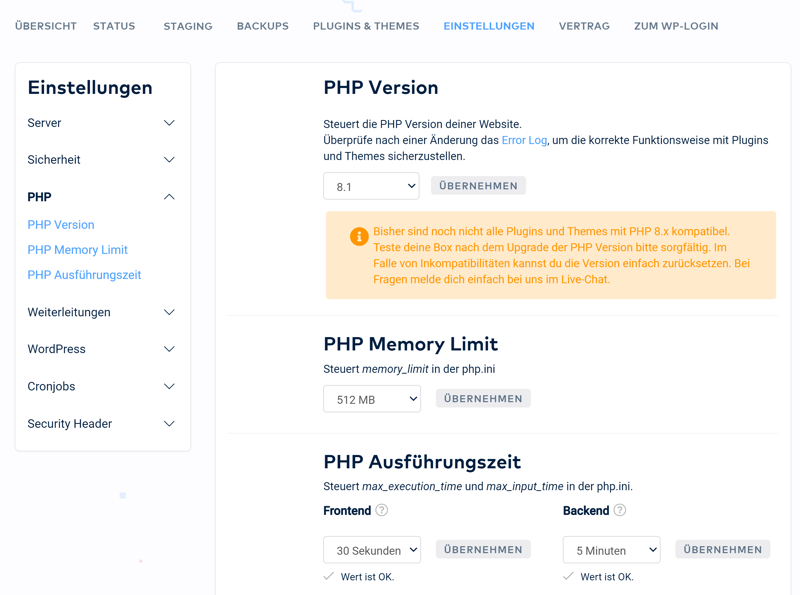Open the Frontend 30 Sekunden dropdown
Screen dimensions: 800x595
click(x=371, y=550)
